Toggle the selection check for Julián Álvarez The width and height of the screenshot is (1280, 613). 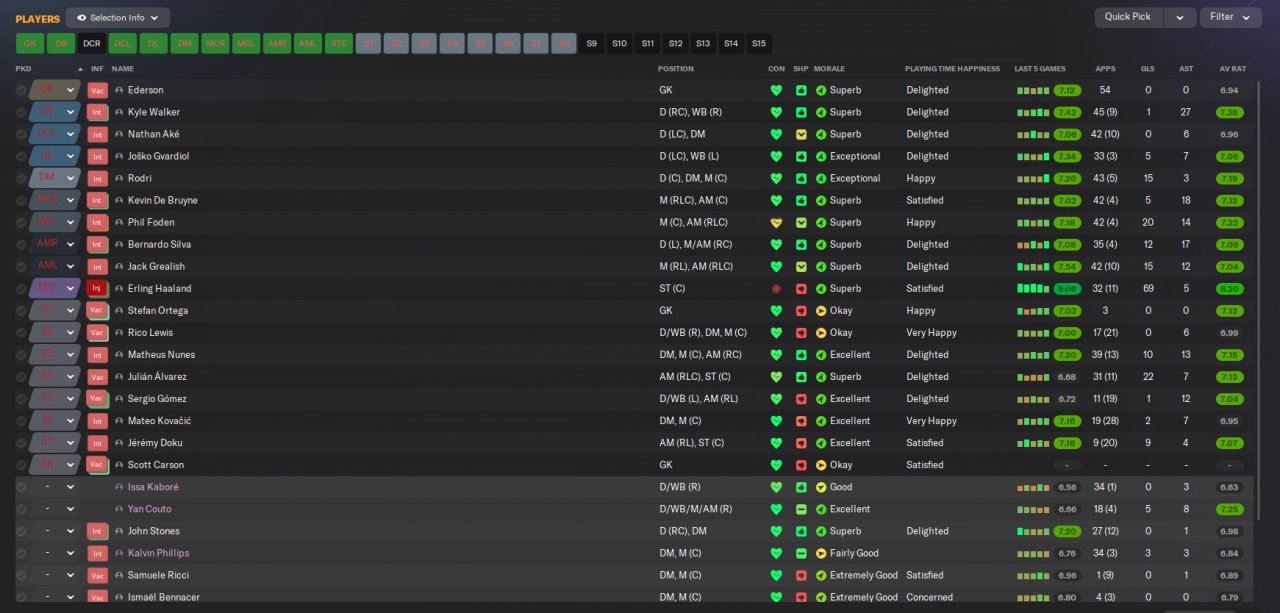(21, 377)
